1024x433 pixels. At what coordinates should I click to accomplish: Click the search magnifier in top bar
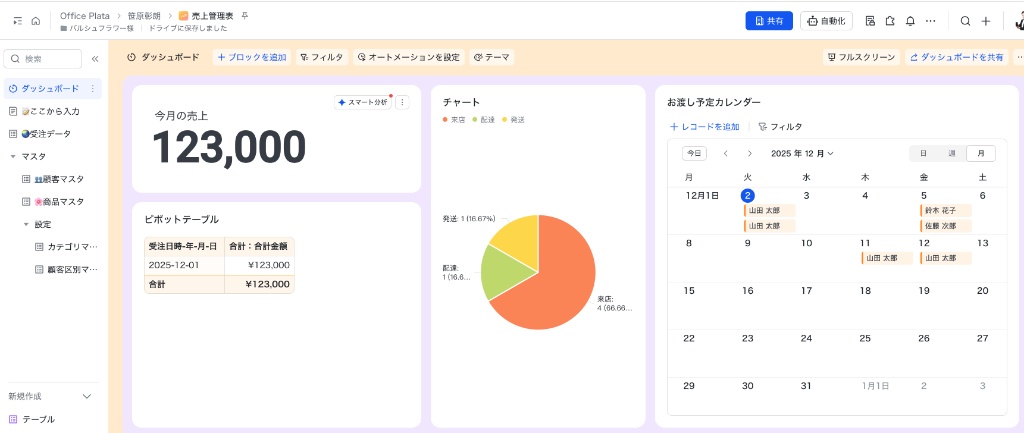(965, 21)
